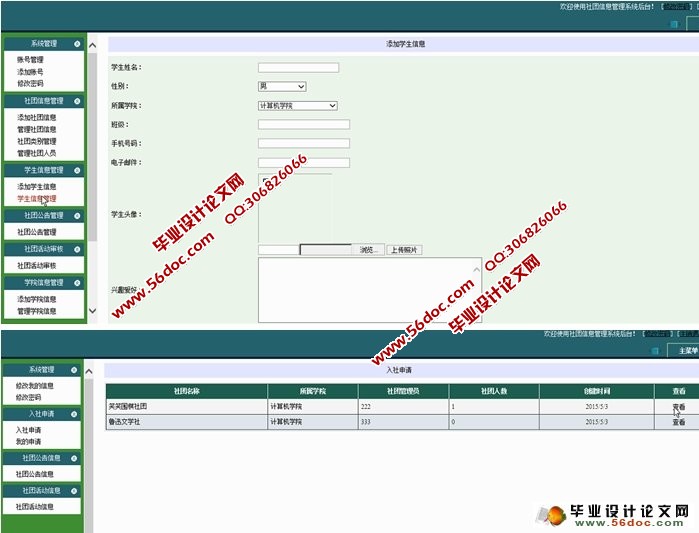This screenshot has height=533, width=699.
Task: Collapse the 学生信息管理 sidebar section
Action: [x=77, y=170]
